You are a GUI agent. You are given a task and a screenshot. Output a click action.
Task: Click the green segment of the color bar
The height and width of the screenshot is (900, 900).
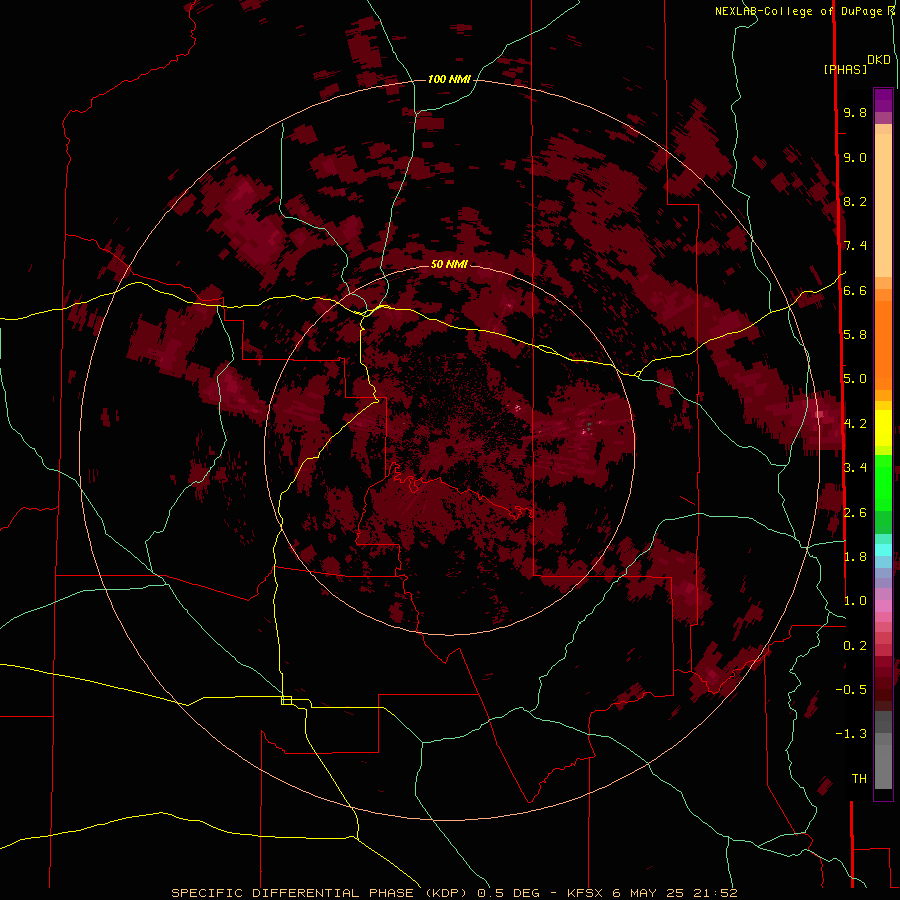[x=883, y=482]
